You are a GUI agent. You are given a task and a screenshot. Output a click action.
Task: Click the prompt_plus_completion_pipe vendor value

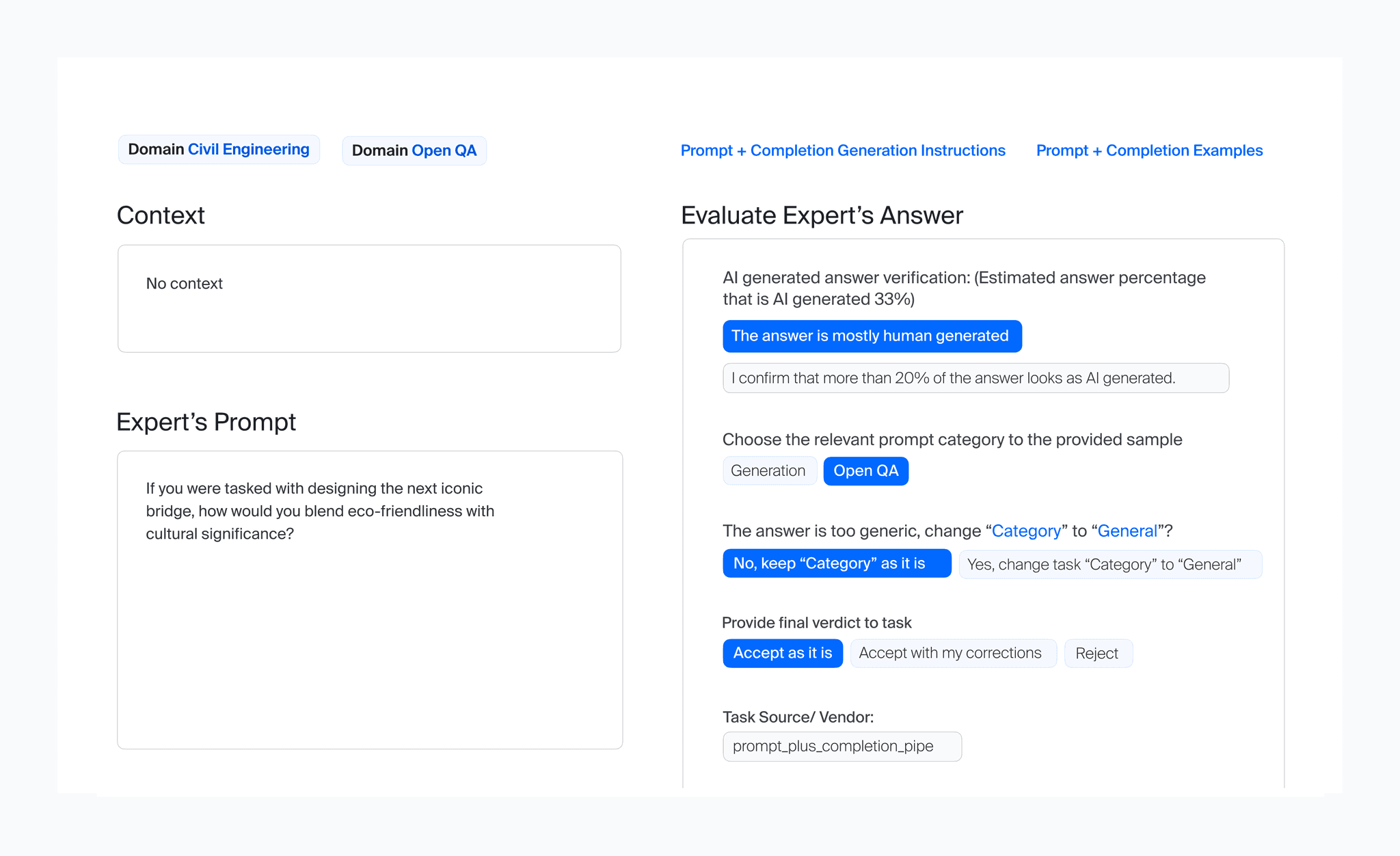(x=833, y=746)
